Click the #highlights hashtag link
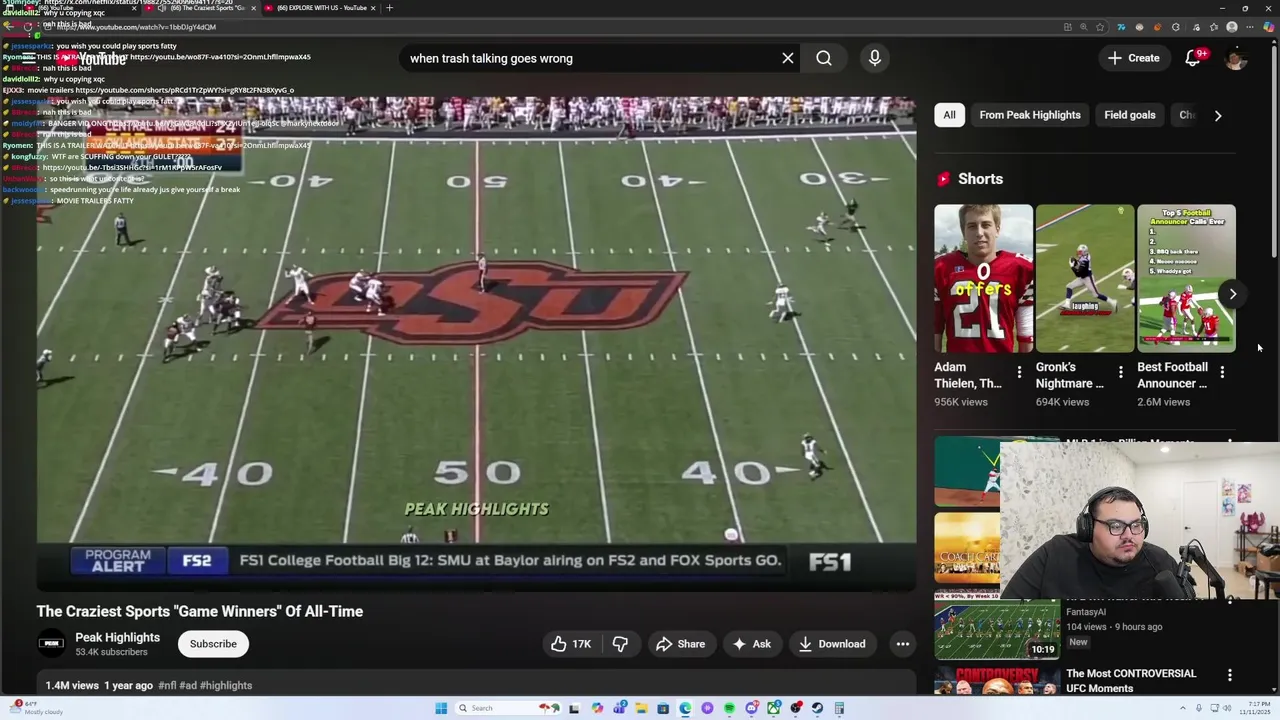 (x=226, y=686)
